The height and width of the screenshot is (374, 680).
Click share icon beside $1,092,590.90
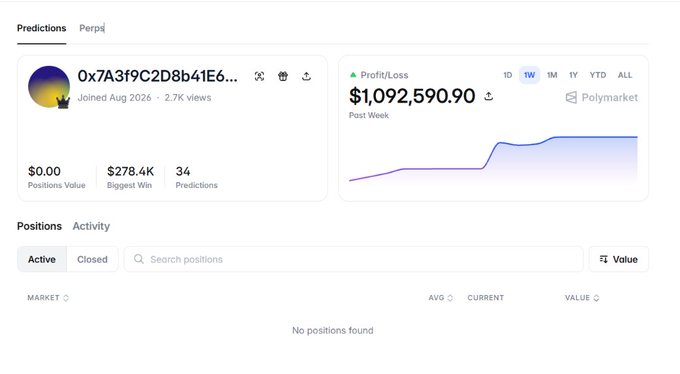click(x=488, y=96)
